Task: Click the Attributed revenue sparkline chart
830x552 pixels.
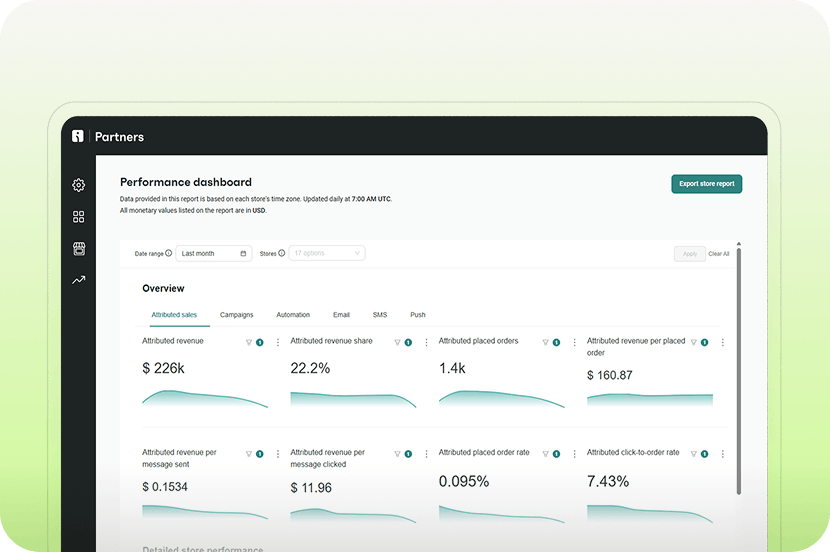Action: [x=205, y=397]
